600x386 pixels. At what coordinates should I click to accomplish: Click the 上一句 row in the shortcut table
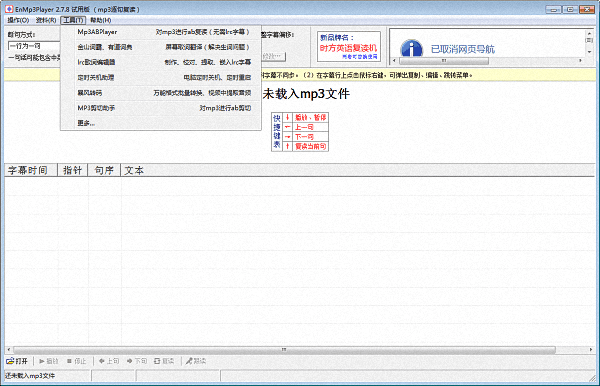coord(305,127)
